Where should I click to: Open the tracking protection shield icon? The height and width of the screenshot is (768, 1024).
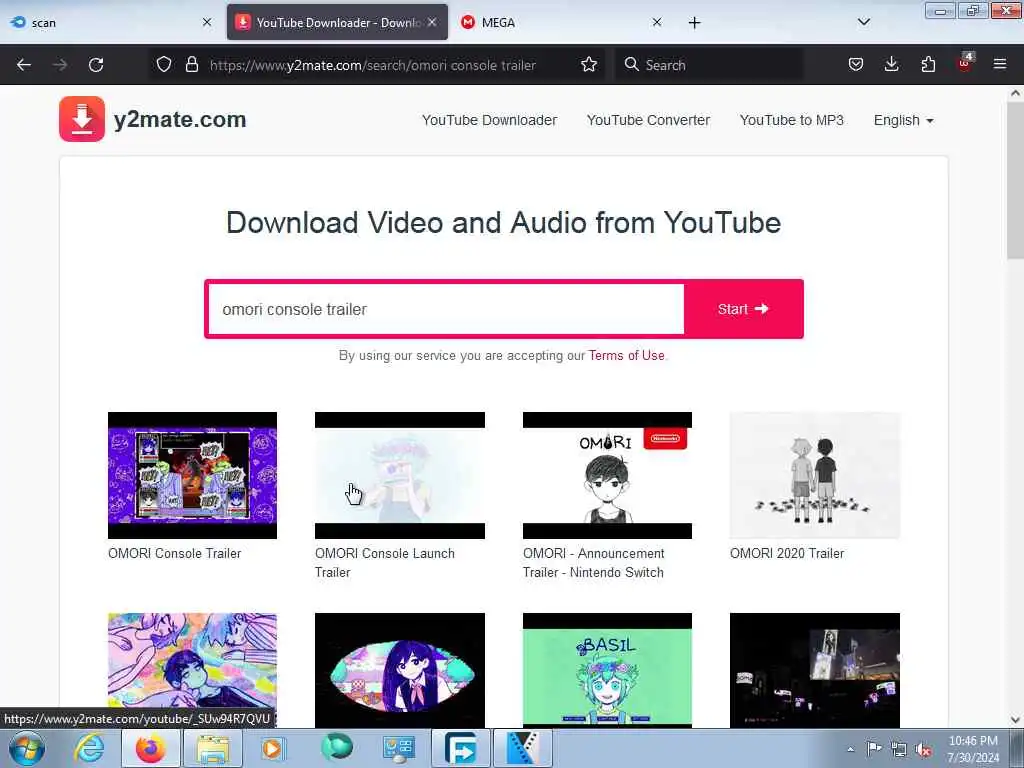pos(164,64)
